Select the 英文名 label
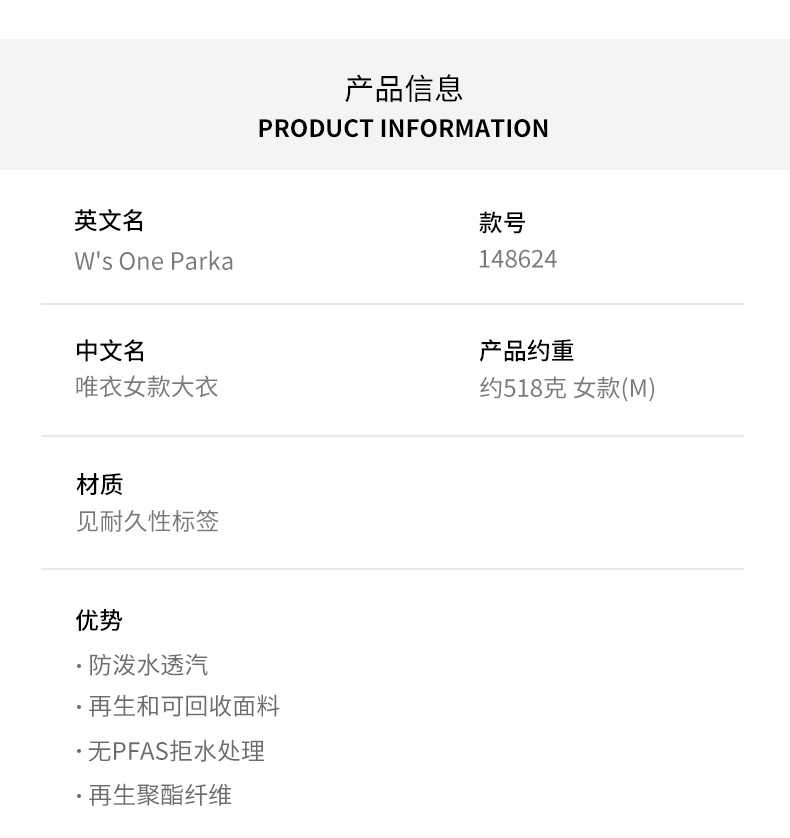790x838 pixels. click(110, 221)
